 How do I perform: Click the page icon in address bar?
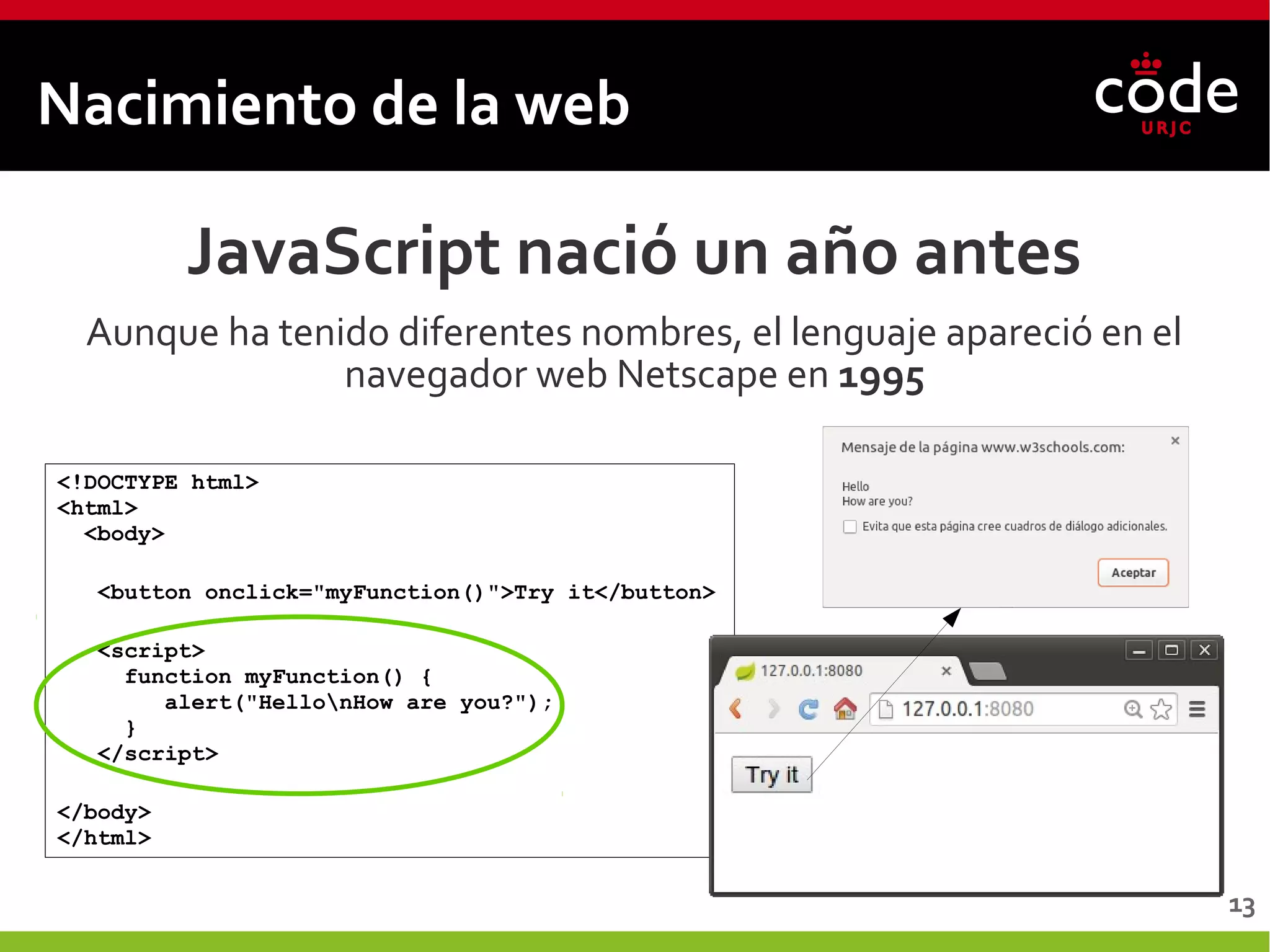(886, 709)
